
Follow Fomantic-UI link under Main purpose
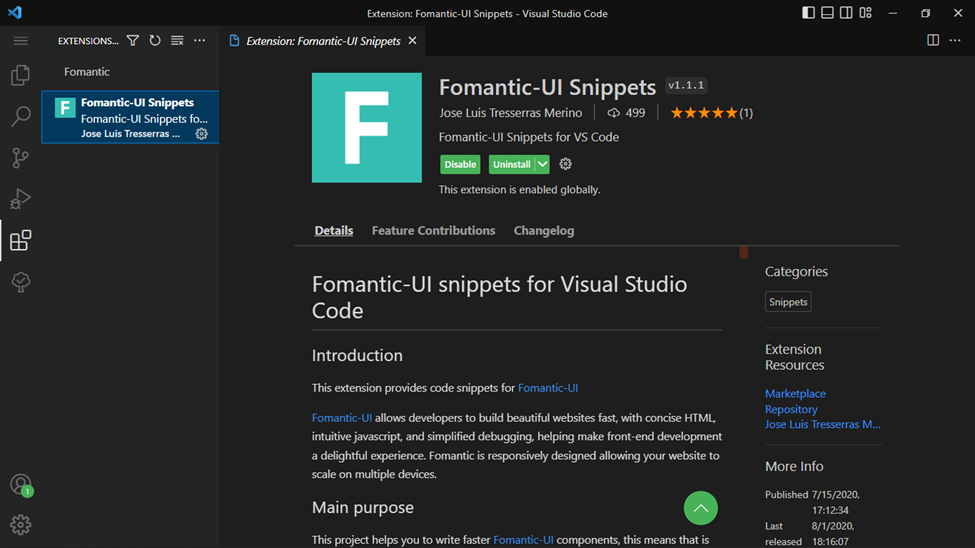coord(523,540)
